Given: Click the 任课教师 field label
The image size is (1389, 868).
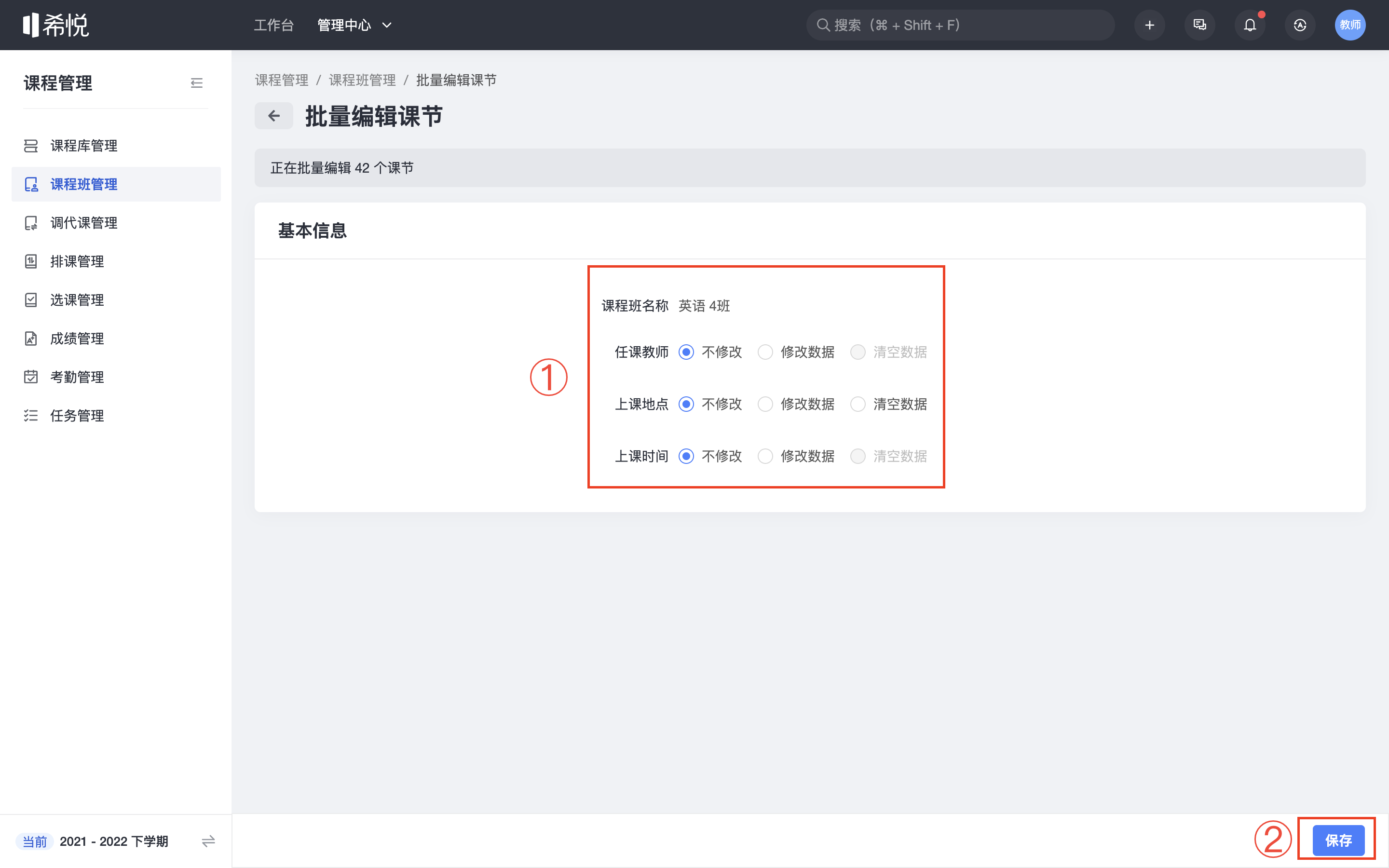Looking at the screenshot, I should click(x=642, y=352).
